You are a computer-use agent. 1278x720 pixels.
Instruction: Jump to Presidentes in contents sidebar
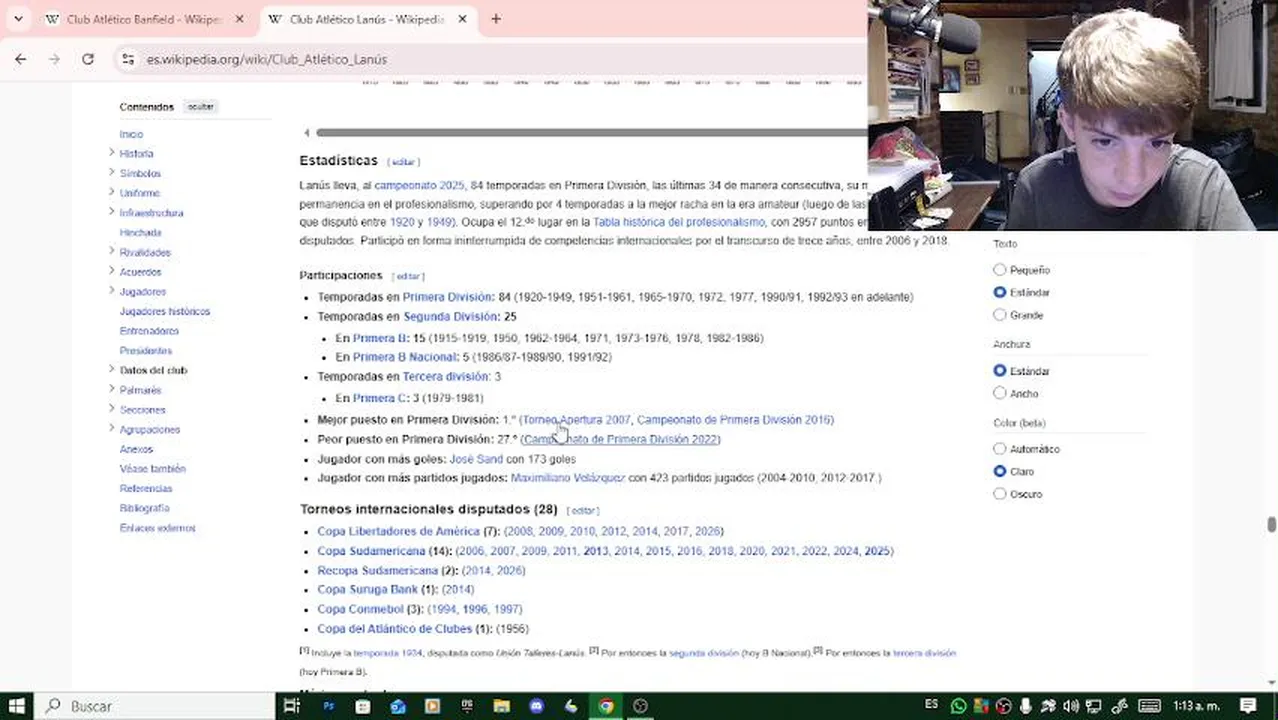pos(146,351)
